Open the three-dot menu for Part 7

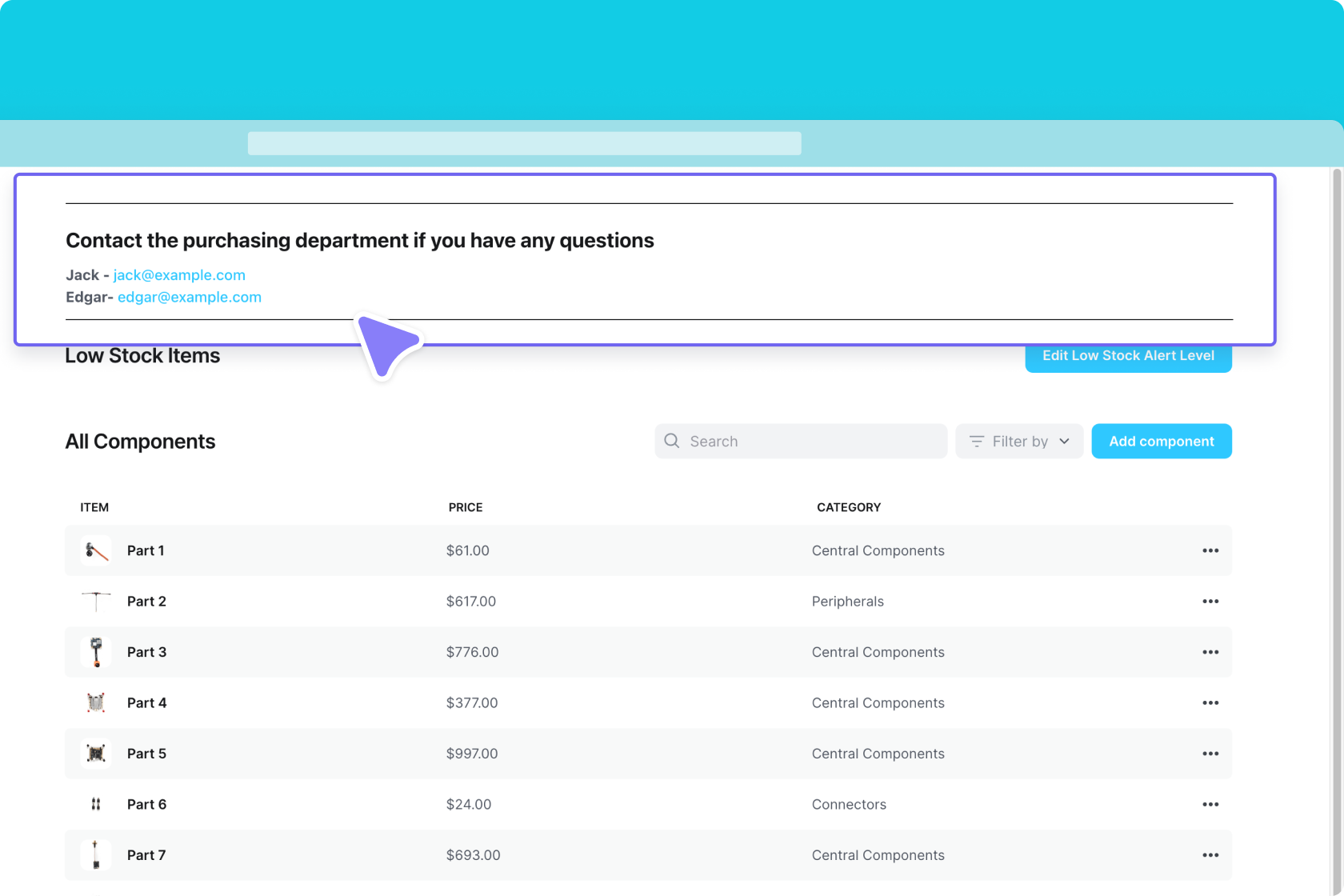pos(1210,855)
